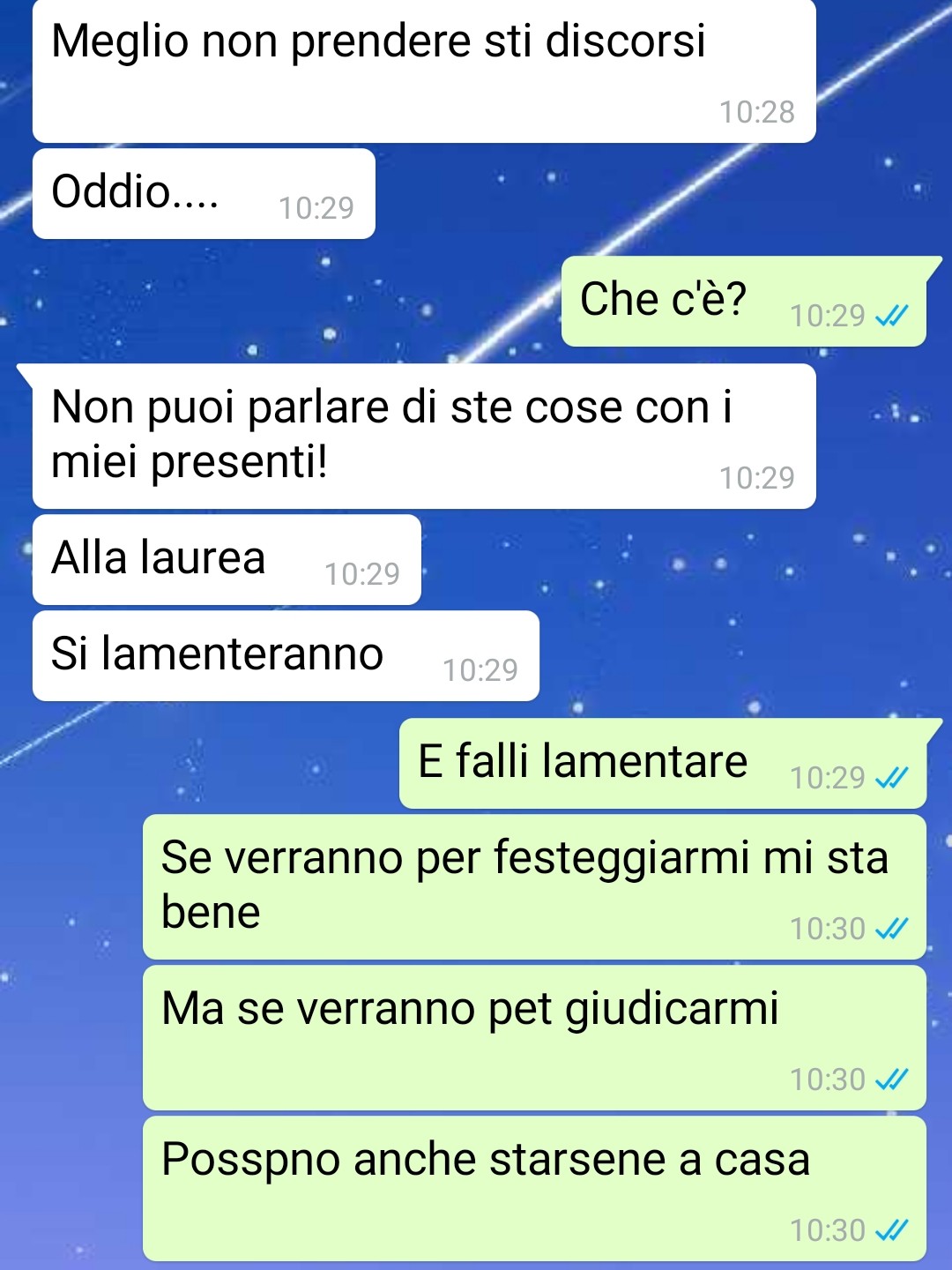Image resolution: width=952 pixels, height=1270 pixels.
Task: Tap the 10:28 timestamp on the first message
Action: [x=757, y=112]
